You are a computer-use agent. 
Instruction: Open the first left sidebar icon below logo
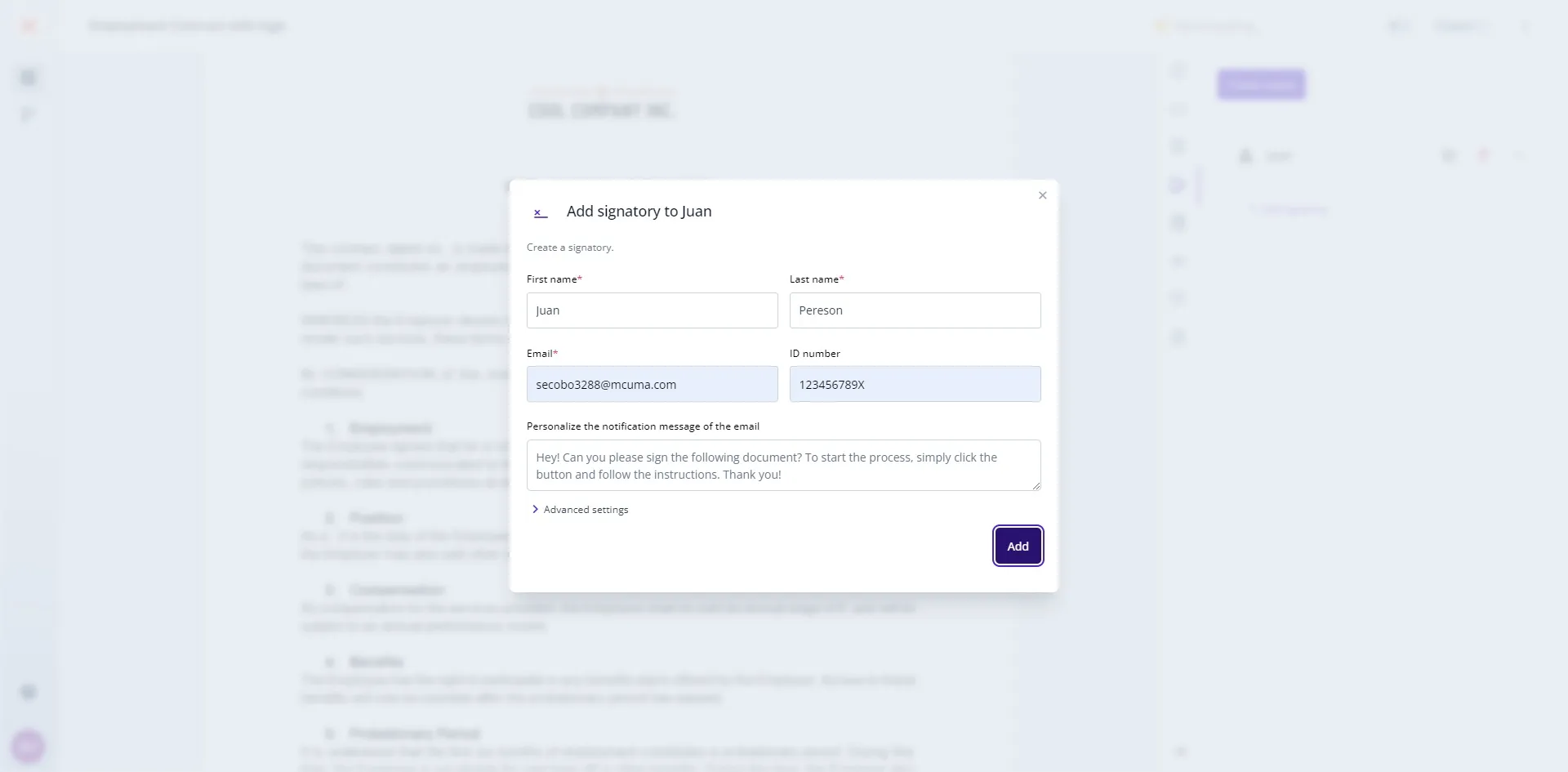[29, 78]
